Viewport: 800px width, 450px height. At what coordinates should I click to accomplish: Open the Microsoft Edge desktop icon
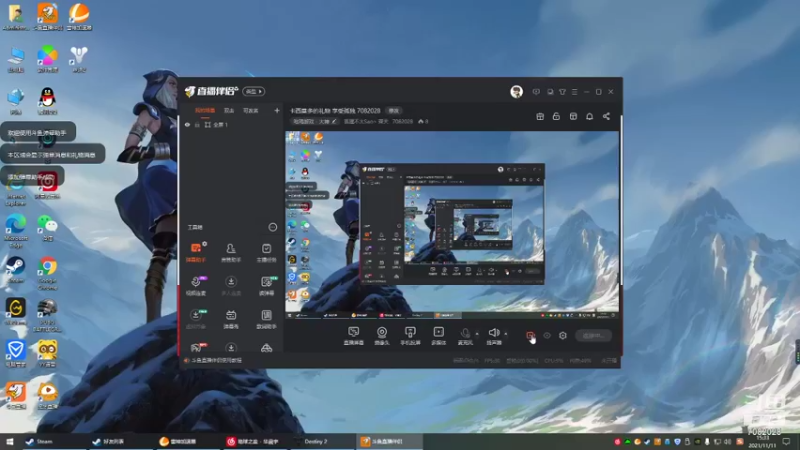(16, 231)
